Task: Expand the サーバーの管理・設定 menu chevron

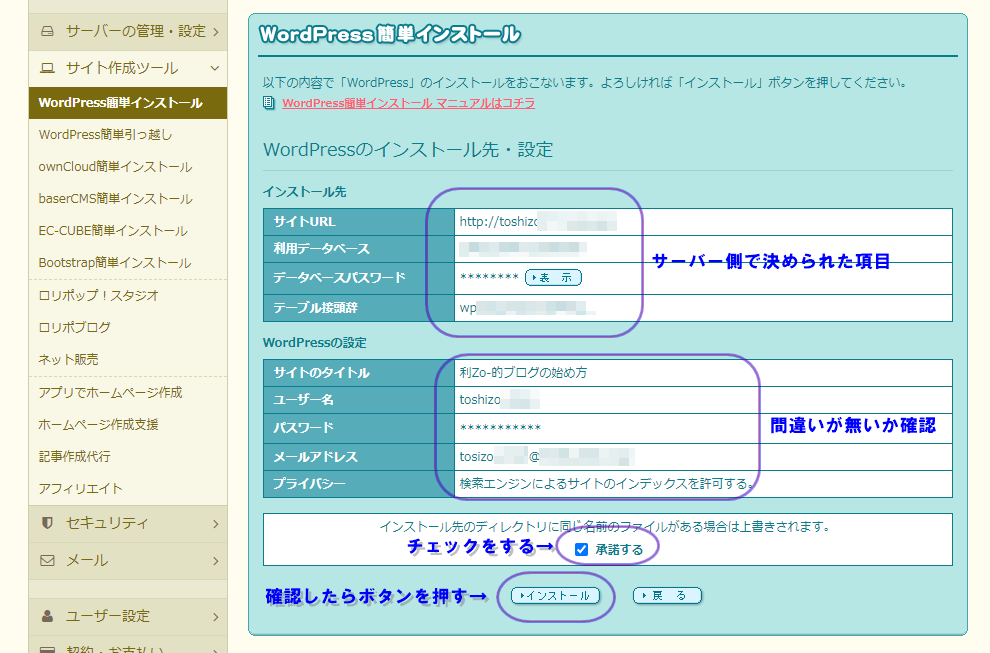Action: (x=215, y=31)
